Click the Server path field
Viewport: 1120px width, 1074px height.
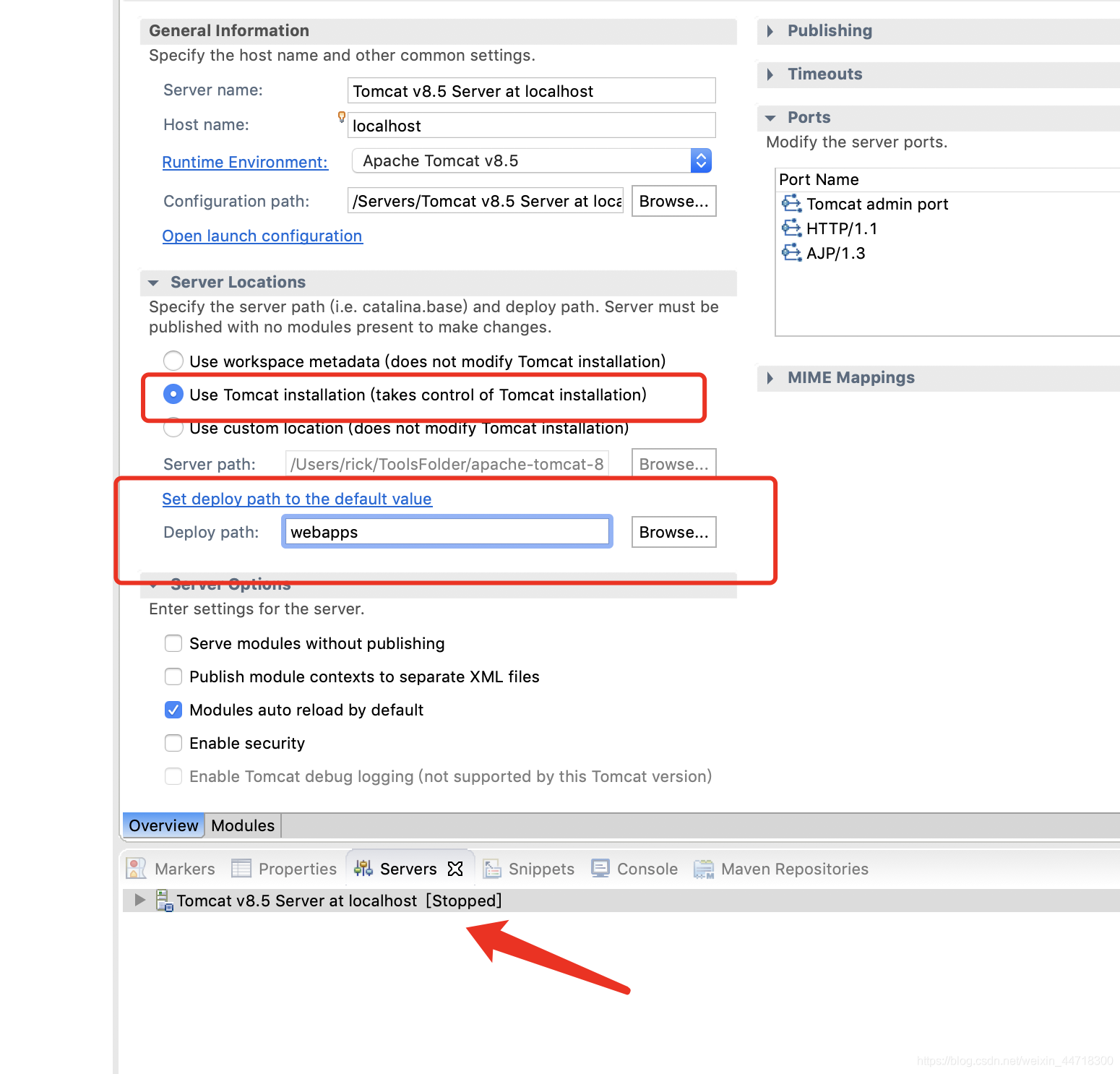tap(447, 464)
